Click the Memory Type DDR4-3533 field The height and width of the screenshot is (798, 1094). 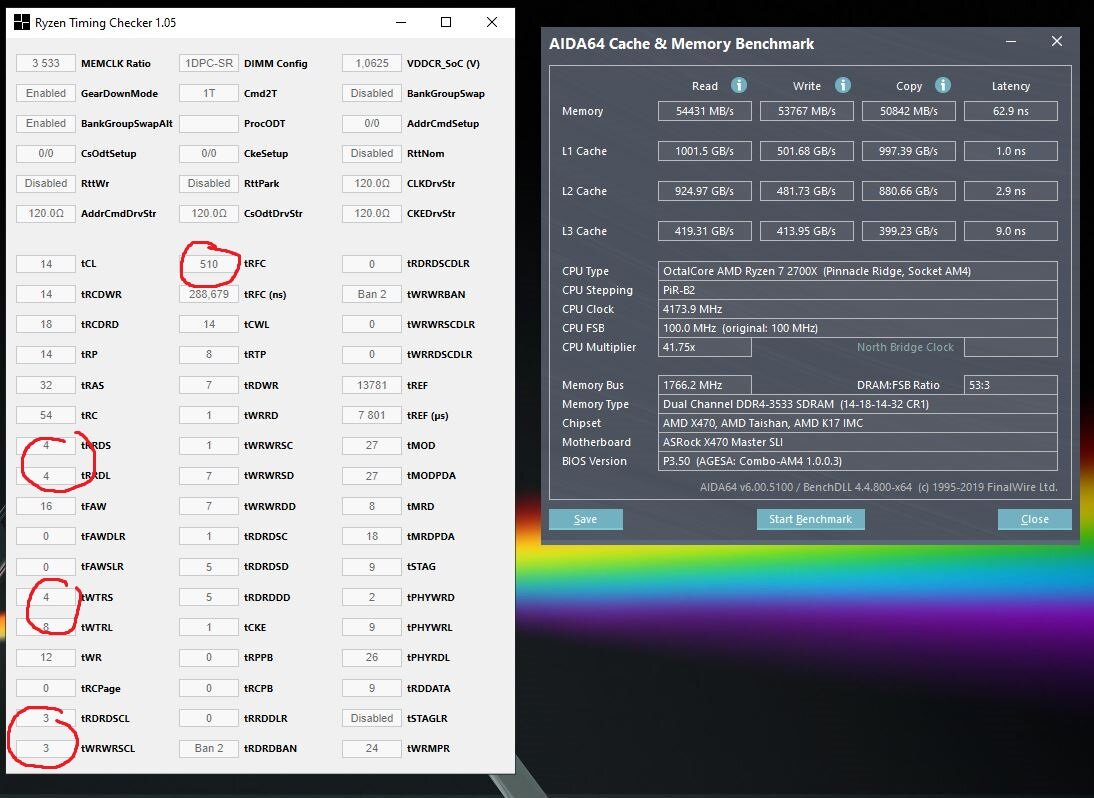coord(857,404)
